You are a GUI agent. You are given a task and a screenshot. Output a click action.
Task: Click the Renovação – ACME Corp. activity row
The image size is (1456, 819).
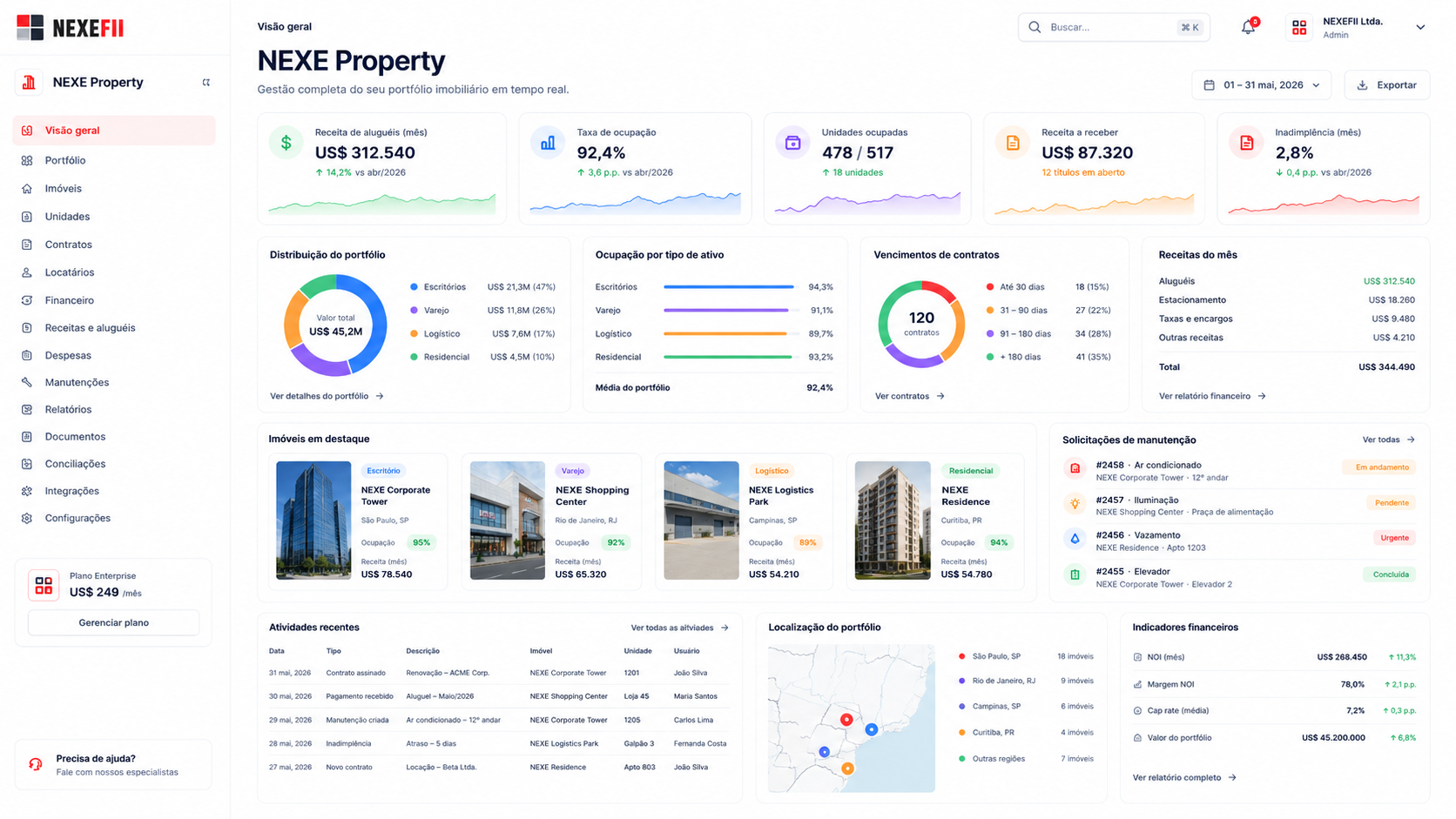499,673
